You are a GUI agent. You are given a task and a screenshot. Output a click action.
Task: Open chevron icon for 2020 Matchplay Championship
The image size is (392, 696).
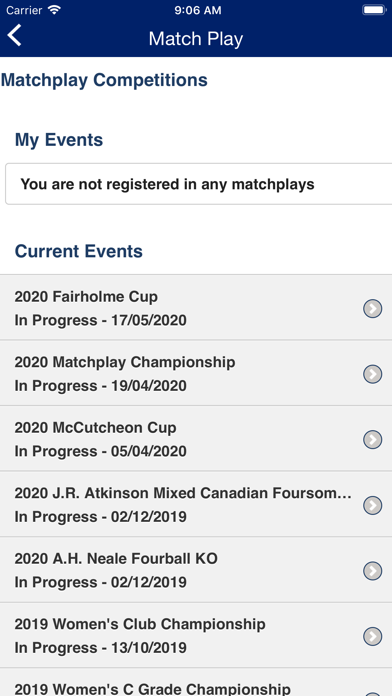(372, 374)
